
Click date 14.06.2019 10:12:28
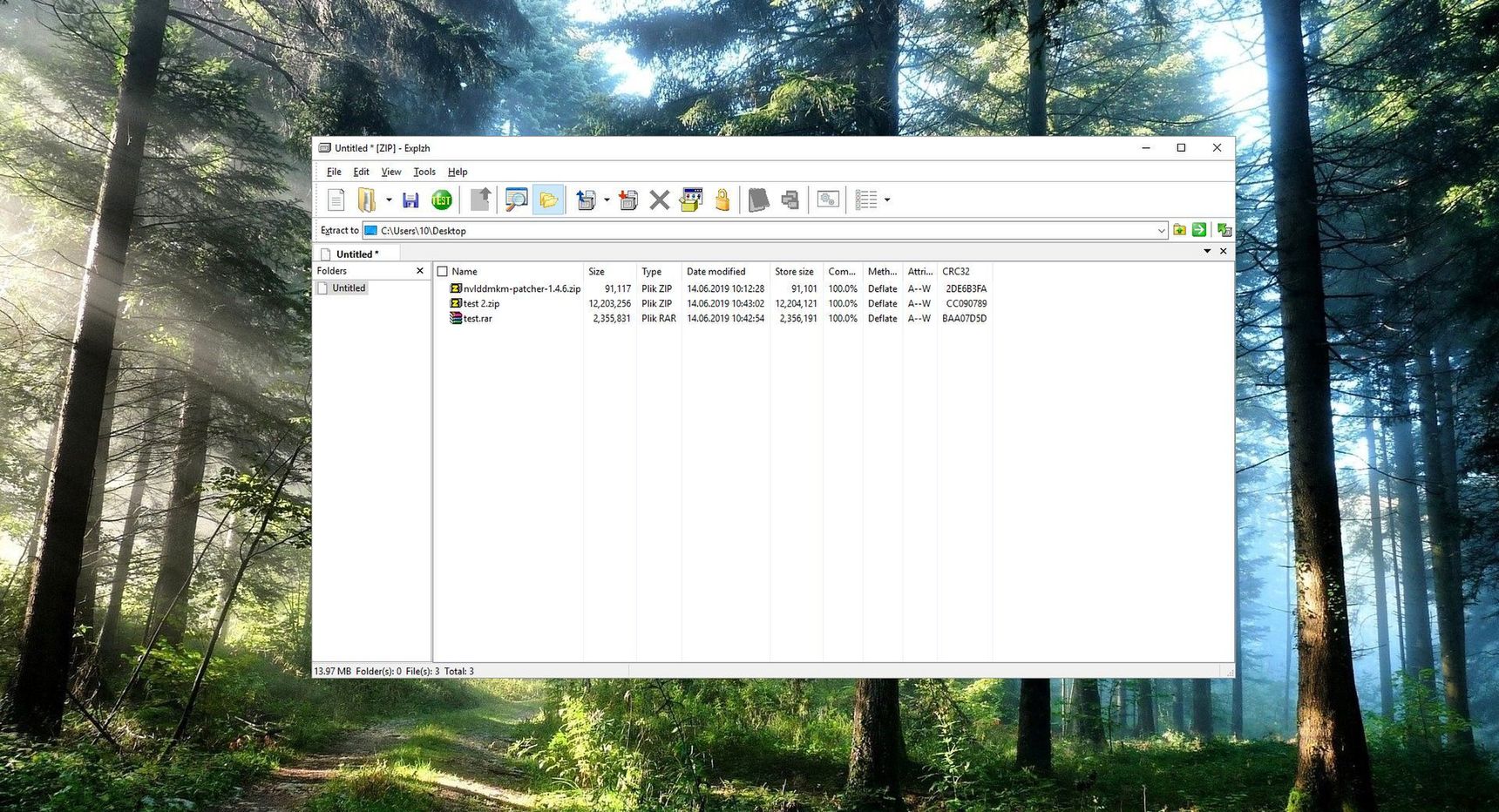coord(725,288)
